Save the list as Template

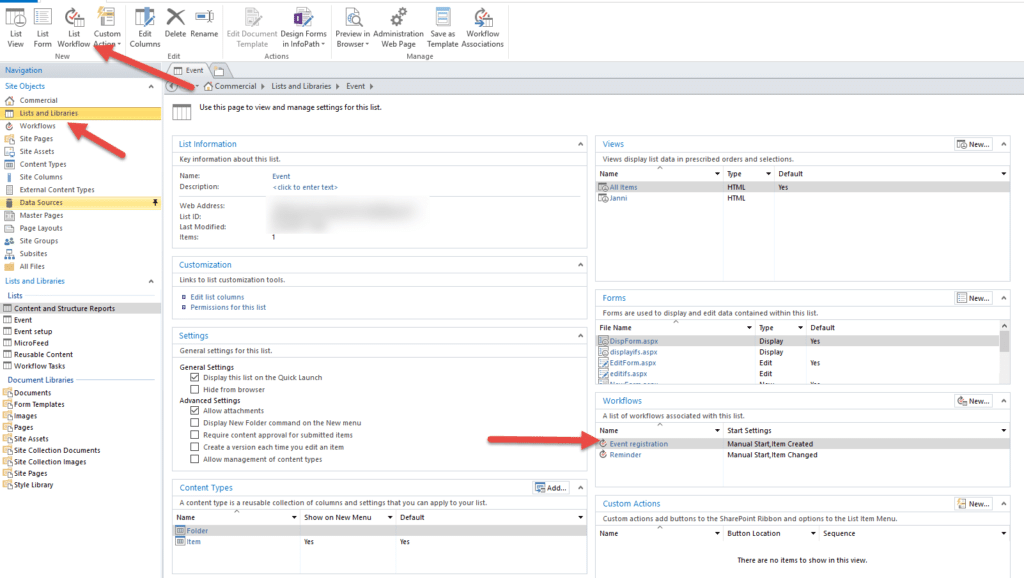[442, 27]
